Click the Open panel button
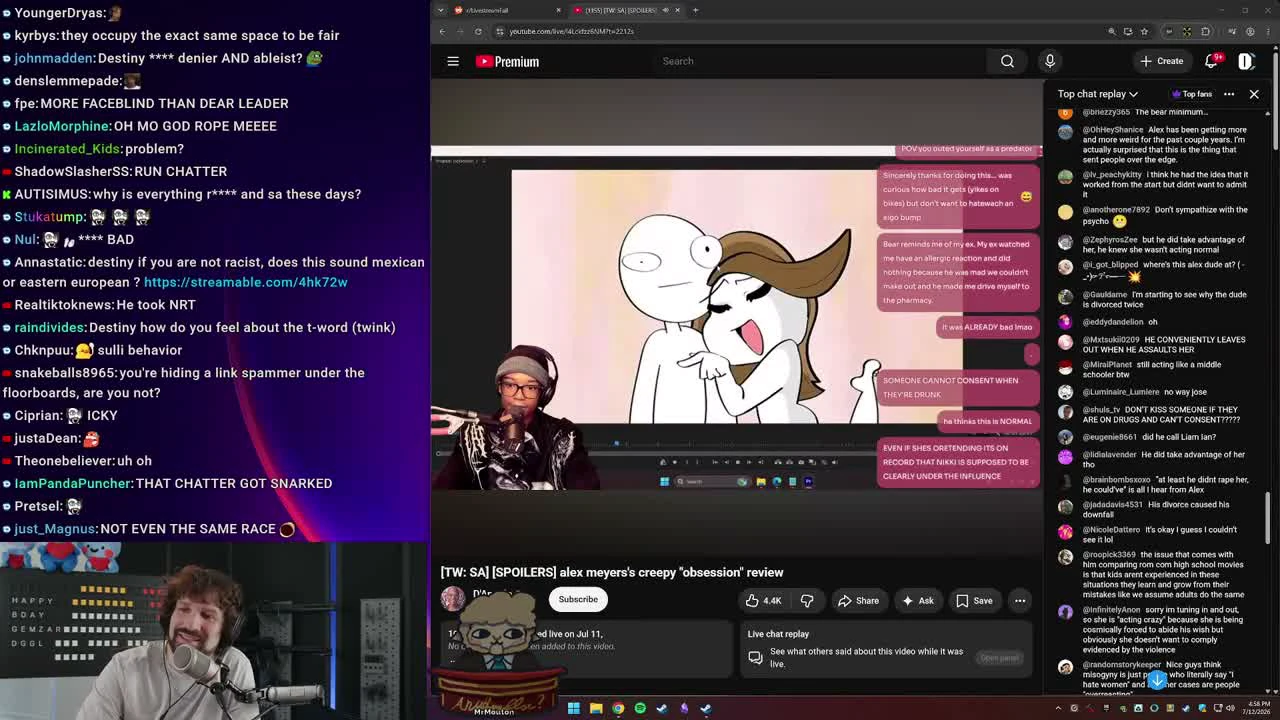 pyautogui.click(x=999, y=658)
